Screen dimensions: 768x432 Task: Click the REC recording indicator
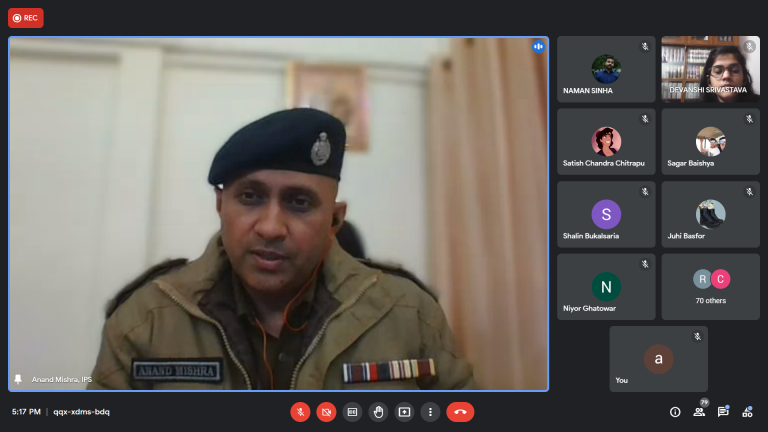[x=26, y=17]
